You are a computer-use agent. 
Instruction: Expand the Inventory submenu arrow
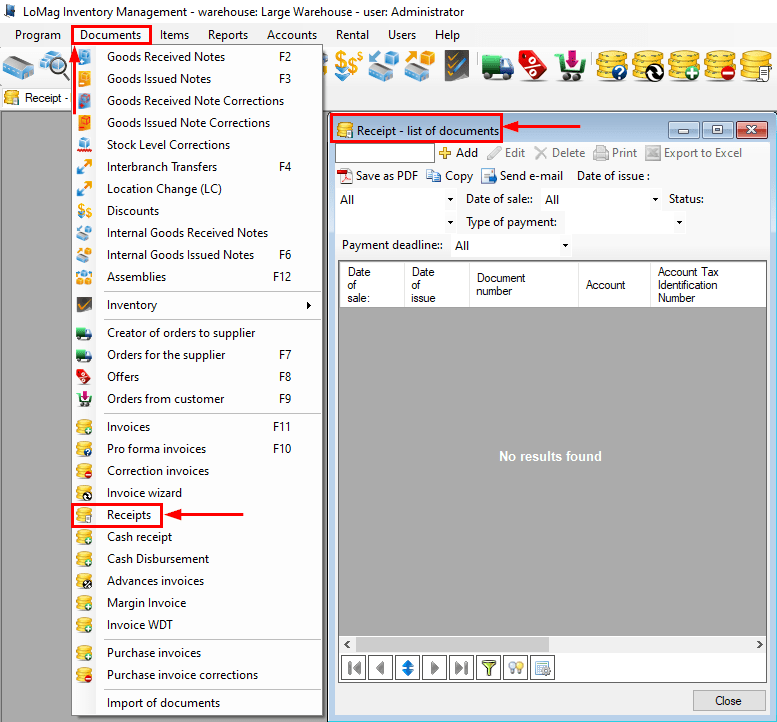coord(309,305)
